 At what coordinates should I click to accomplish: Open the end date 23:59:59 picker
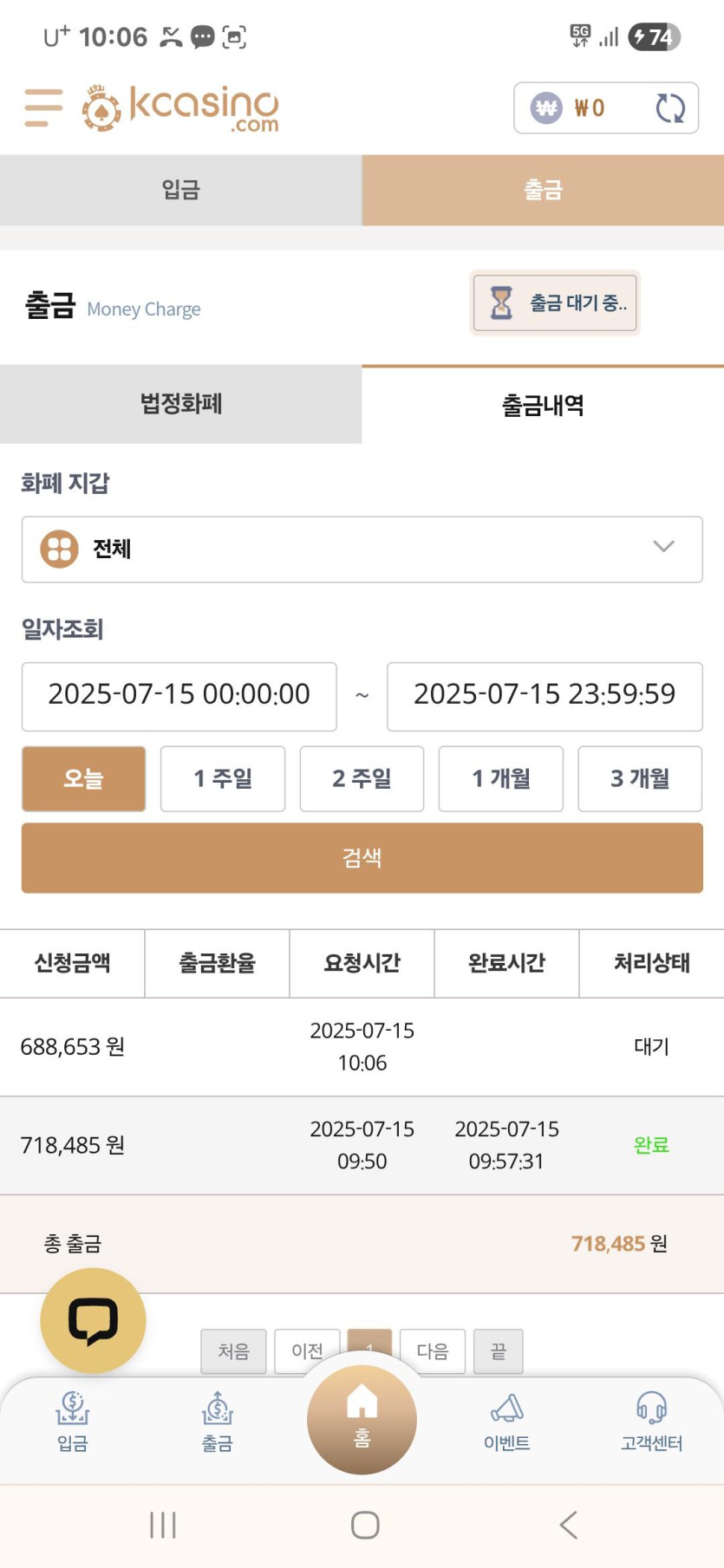point(545,696)
